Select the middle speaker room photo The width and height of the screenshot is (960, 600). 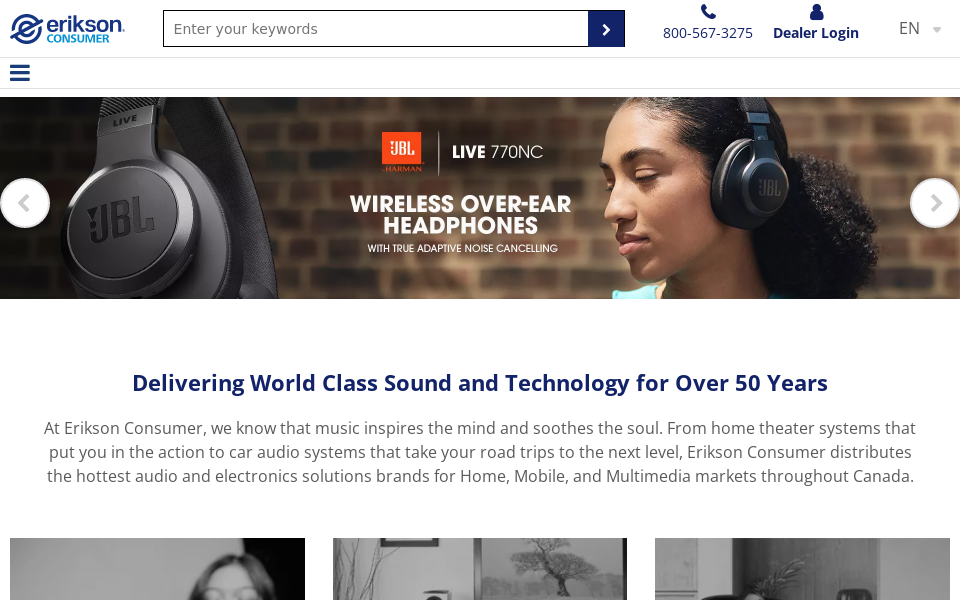479,568
